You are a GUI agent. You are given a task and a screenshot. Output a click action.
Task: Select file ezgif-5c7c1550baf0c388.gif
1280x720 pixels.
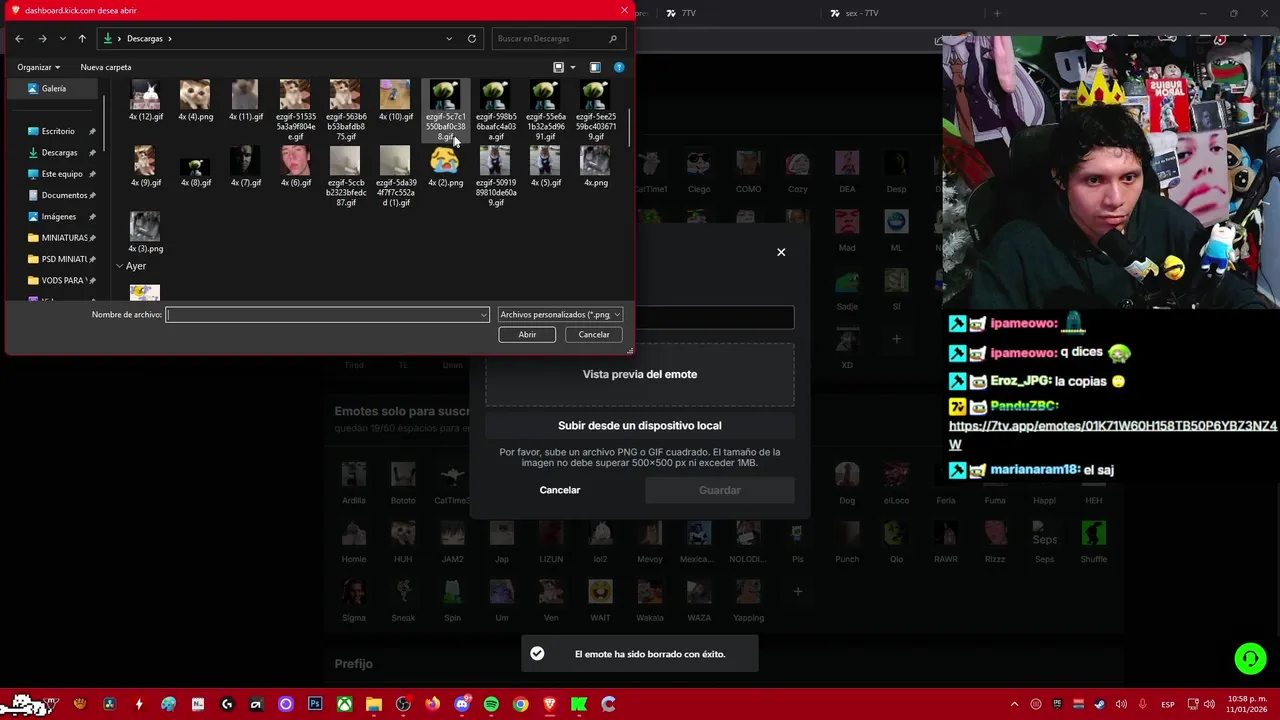point(445,111)
